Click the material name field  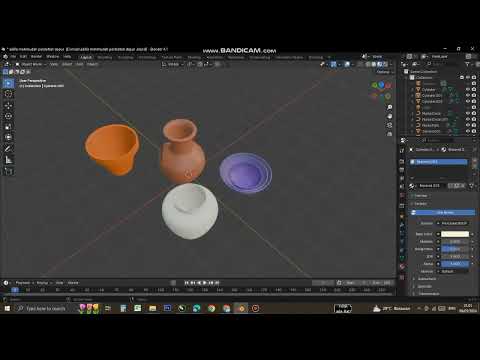tap(432, 186)
